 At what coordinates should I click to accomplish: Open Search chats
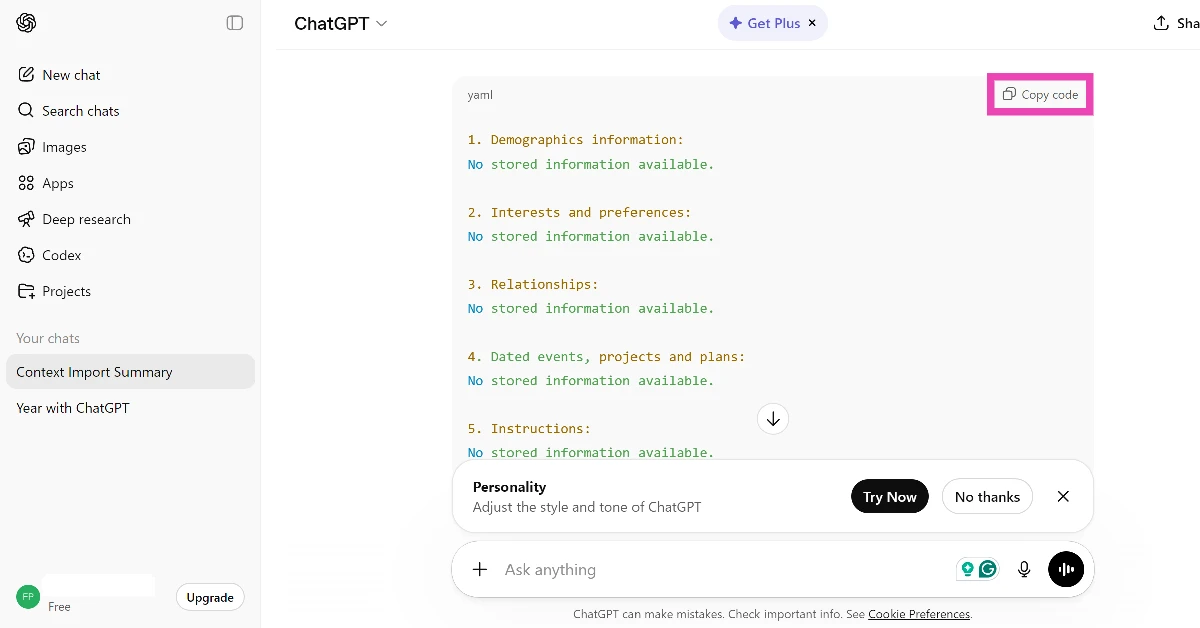coord(80,110)
